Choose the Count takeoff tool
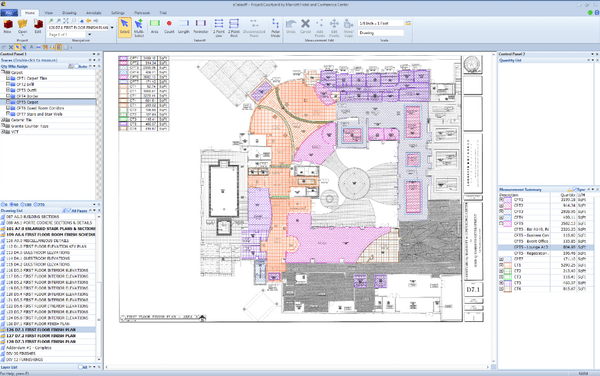Screen dimensions: 600x376 click(x=169, y=26)
